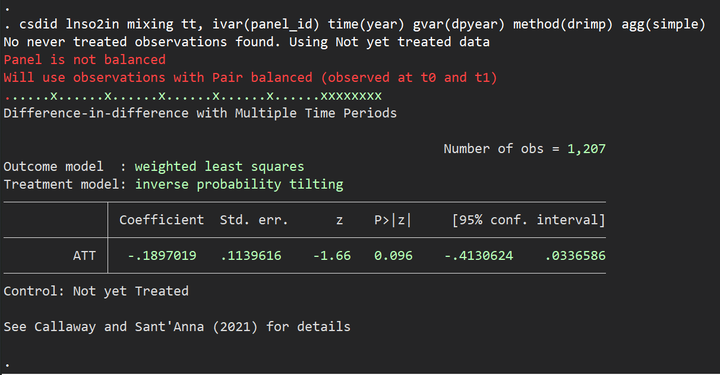Click the p-value 0.096
Screen dimensions: 720x375
click(393, 256)
